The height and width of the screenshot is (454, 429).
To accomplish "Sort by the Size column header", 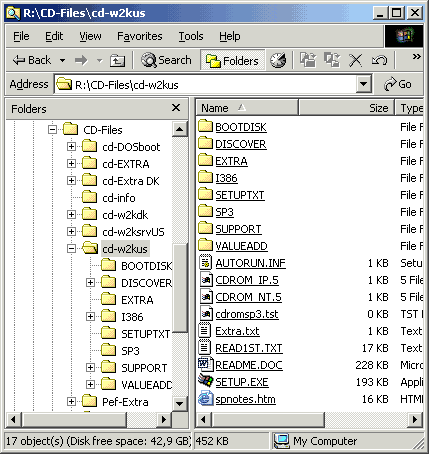I will pyautogui.click(x=347, y=108).
